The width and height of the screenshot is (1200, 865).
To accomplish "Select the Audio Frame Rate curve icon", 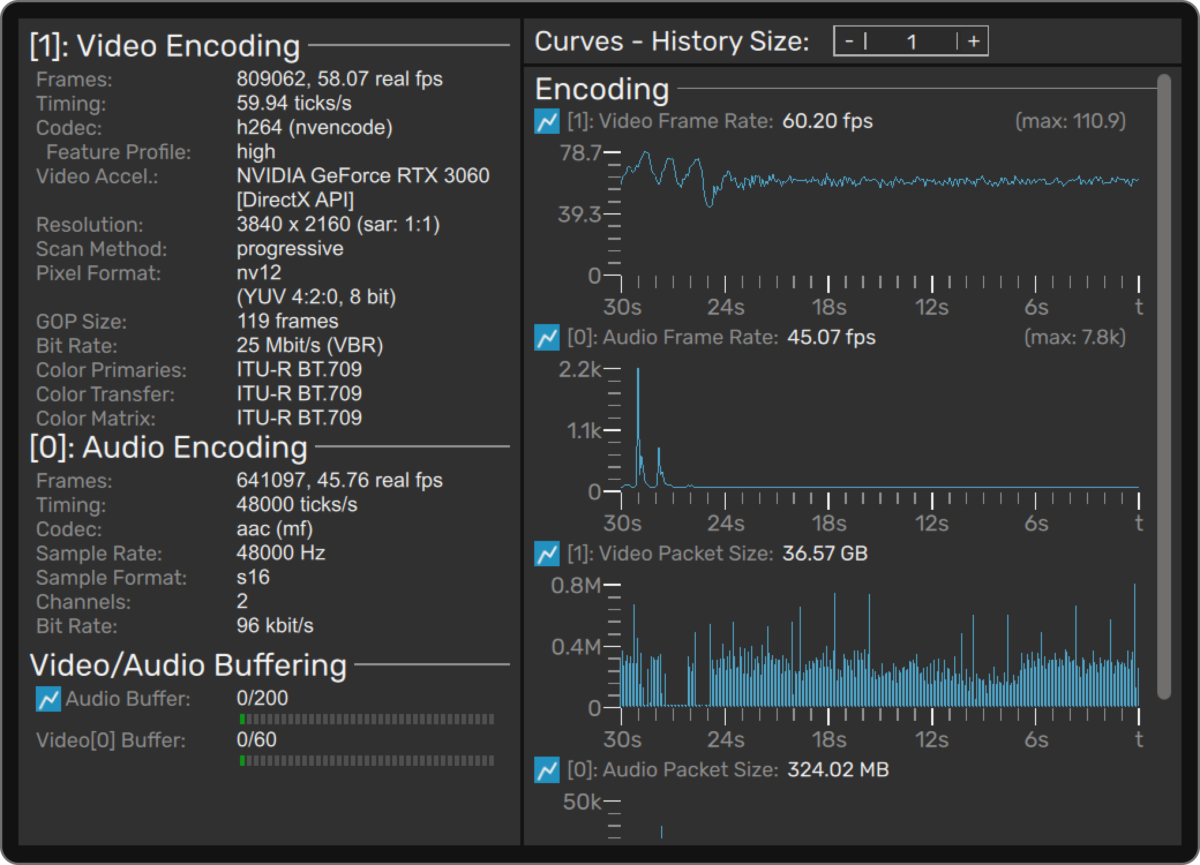I will click(546, 337).
